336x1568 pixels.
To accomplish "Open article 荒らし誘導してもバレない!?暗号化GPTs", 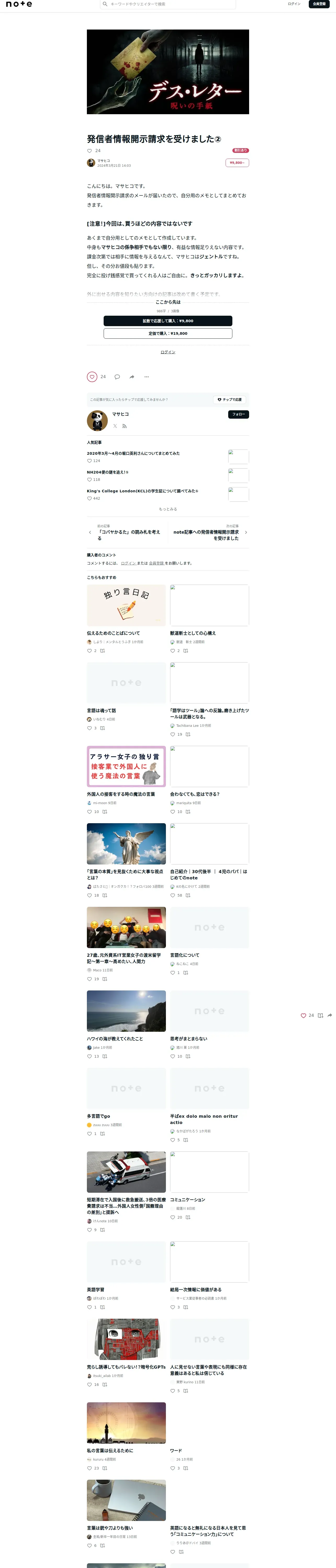I will tap(126, 1367).
